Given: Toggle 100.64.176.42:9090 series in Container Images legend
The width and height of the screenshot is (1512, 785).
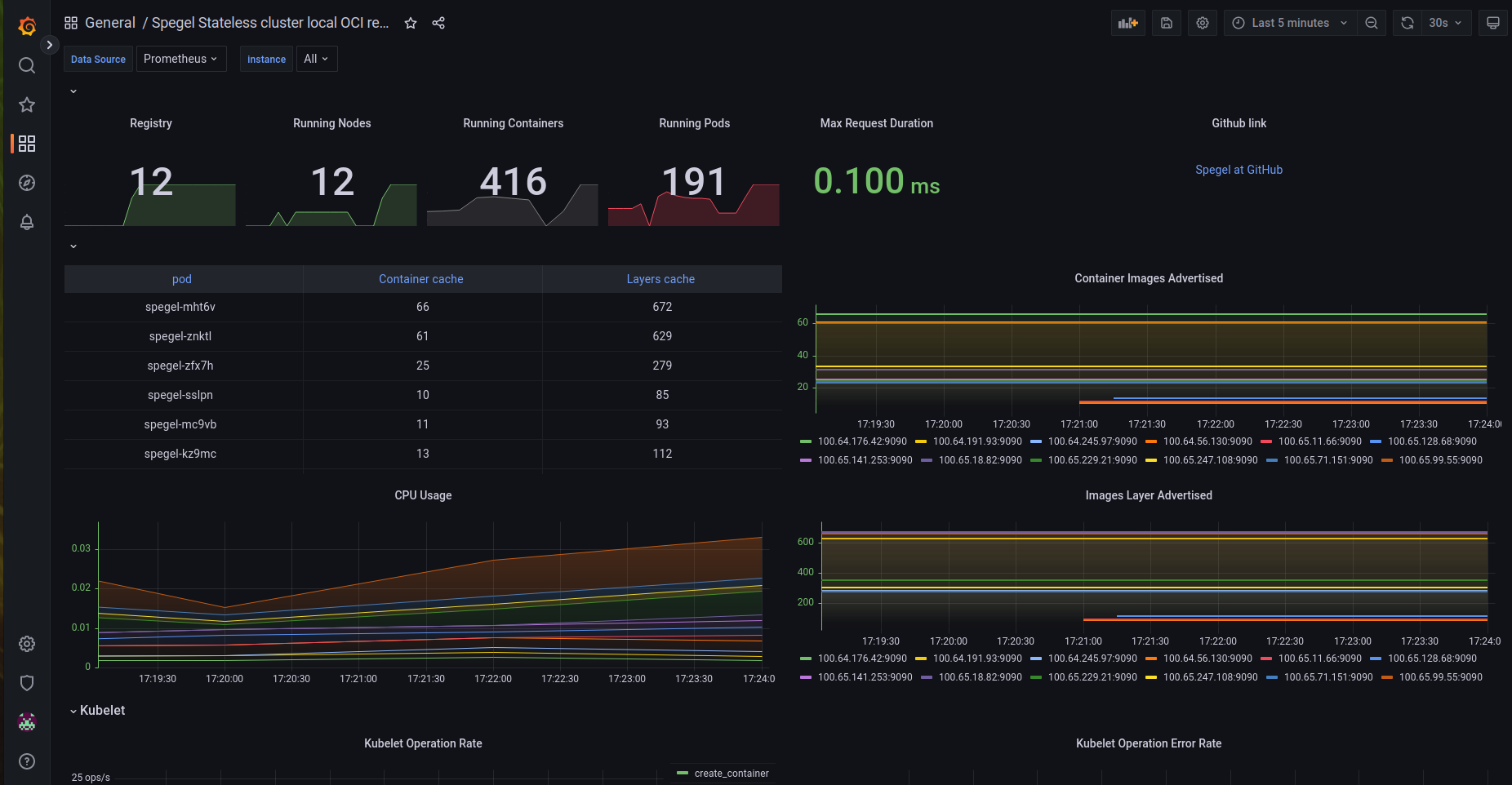Looking at the screenshot, I should coord(862,441).
